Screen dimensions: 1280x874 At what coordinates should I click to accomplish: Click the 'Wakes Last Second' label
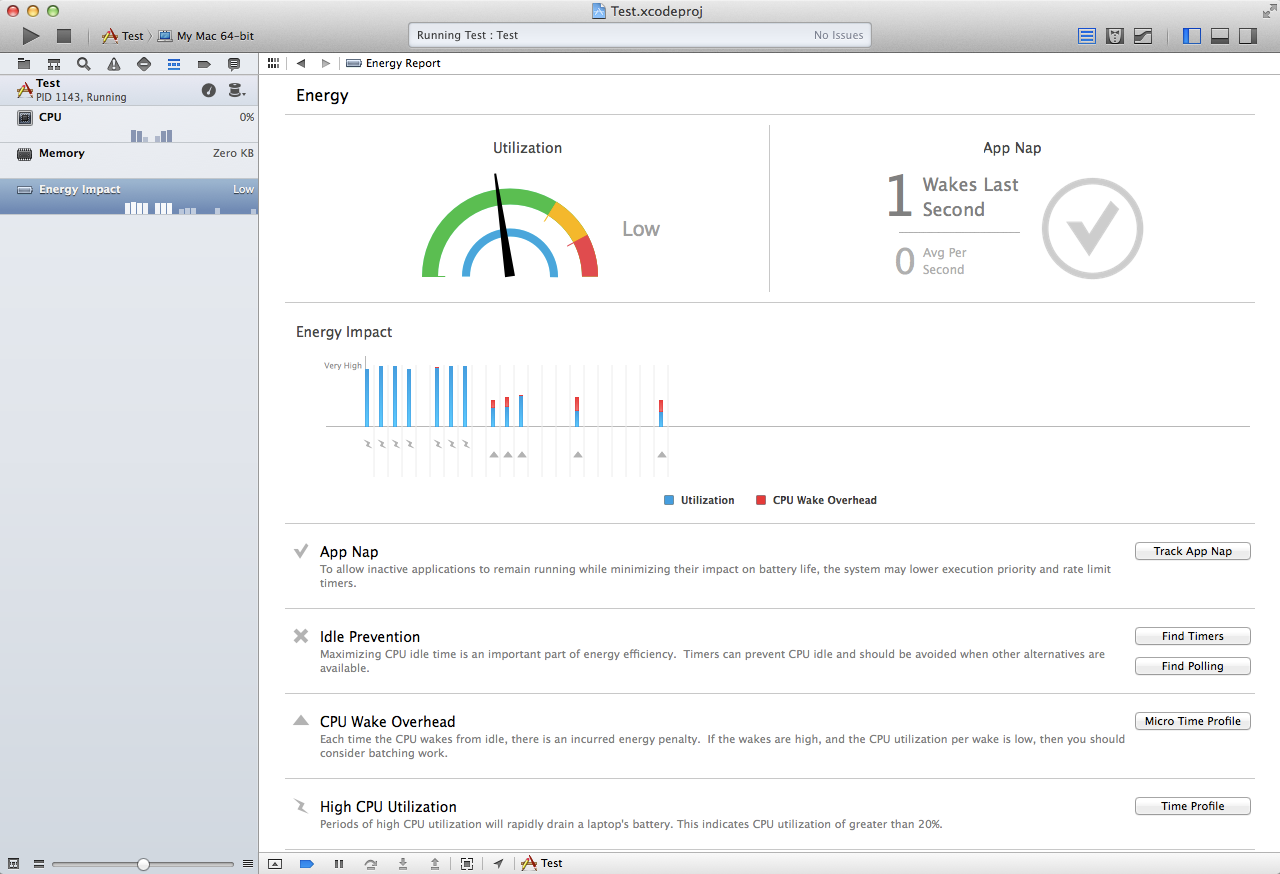coord(970,197)
